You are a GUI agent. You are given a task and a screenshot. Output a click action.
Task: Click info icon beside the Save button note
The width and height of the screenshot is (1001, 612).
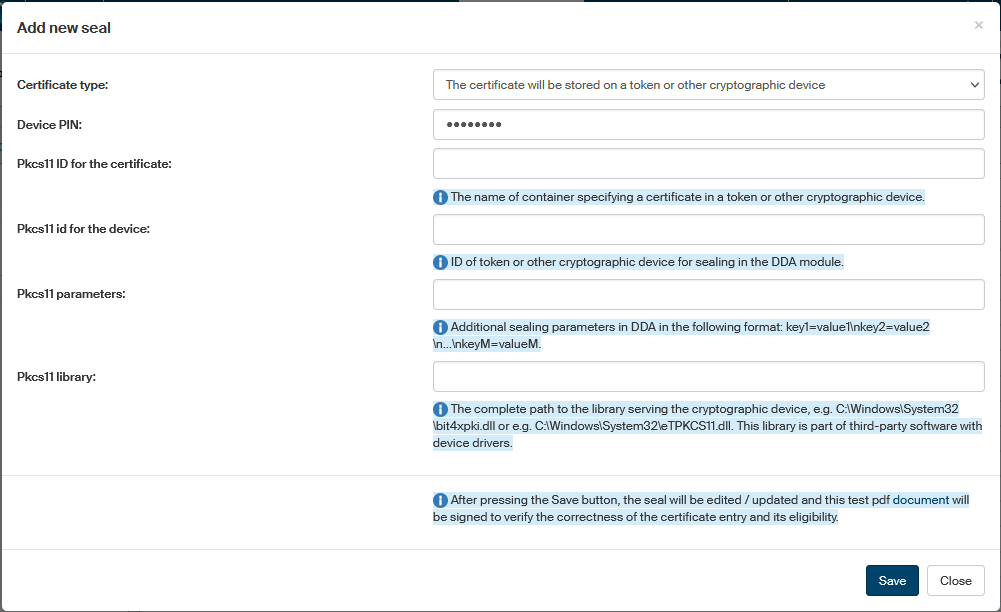[440, 500]
